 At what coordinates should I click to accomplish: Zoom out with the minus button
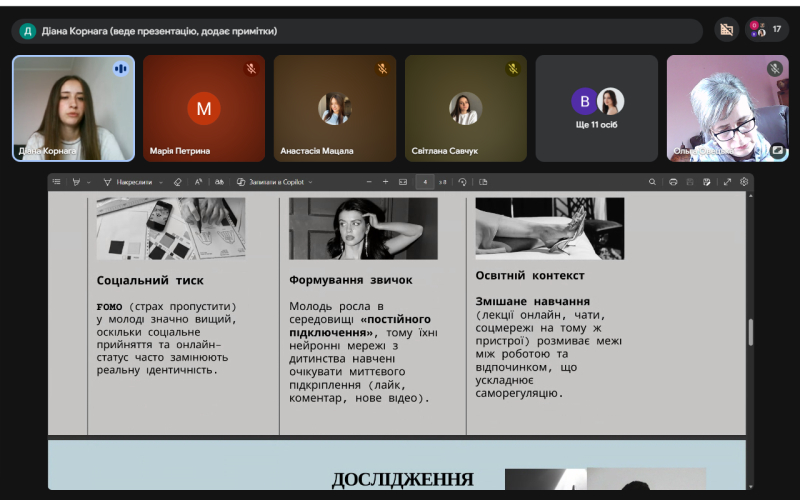click(x=369, y=182)
